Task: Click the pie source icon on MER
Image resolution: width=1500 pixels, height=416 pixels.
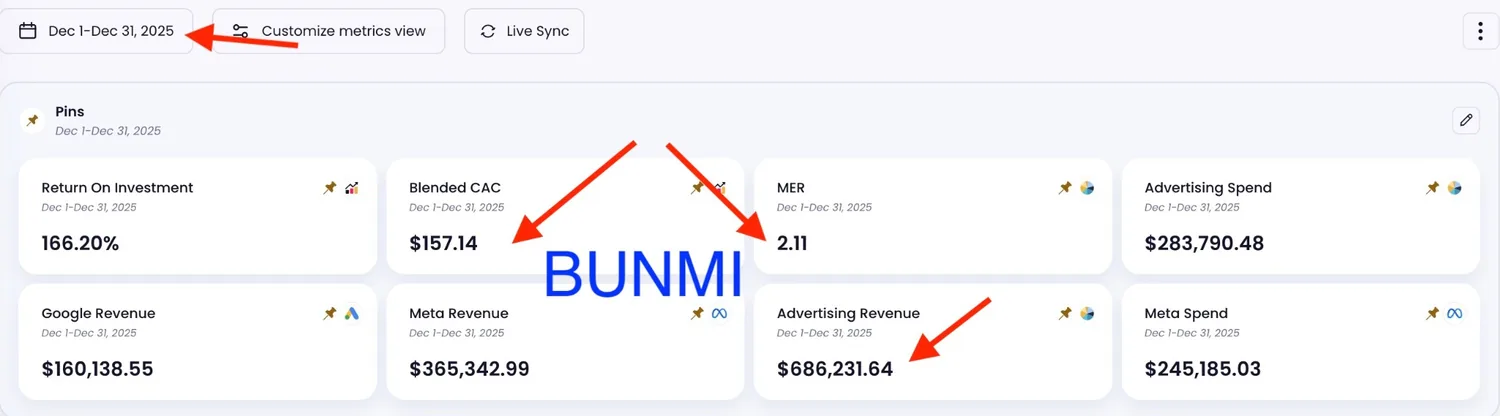Action: 1087,188
